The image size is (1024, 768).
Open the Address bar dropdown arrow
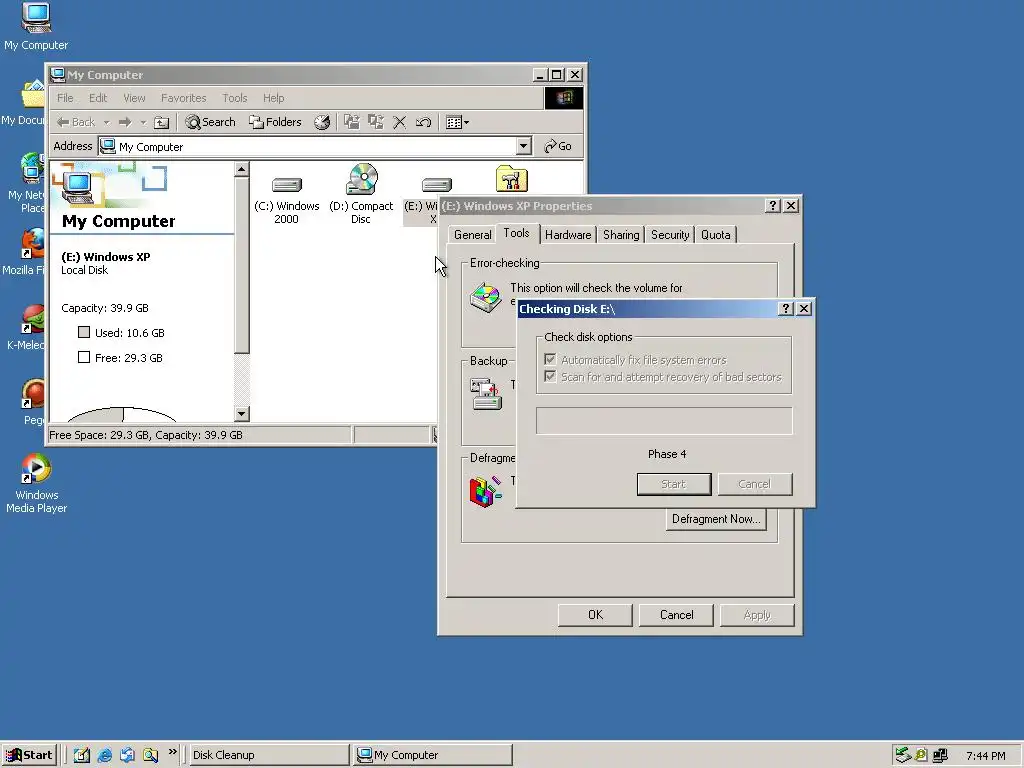pyautogui.click(x=523, y=146)
